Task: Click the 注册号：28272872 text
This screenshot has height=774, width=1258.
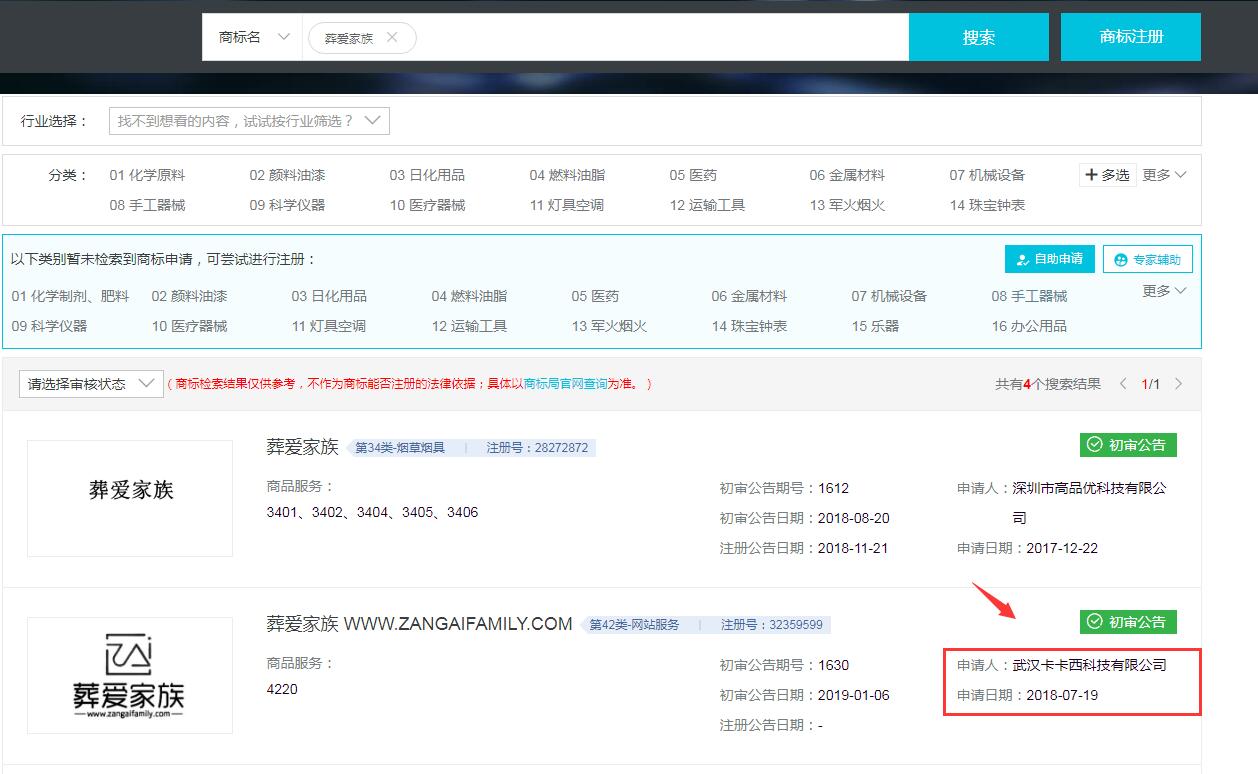Action: point(538,448)
